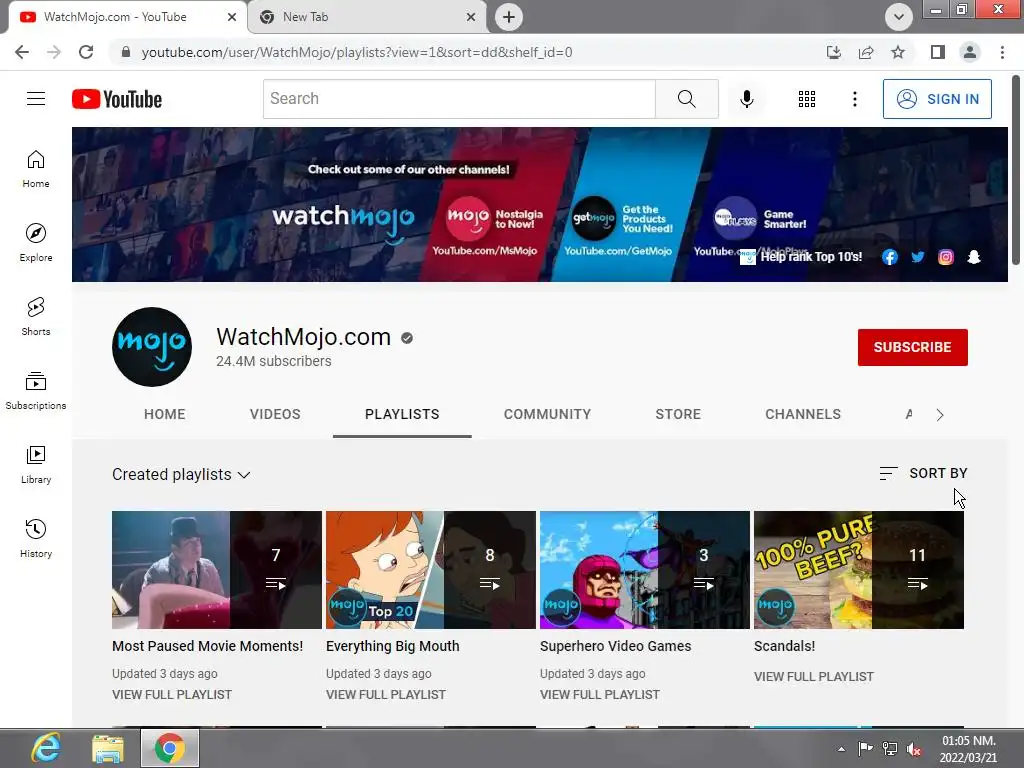Open the Everything Big Mouth title
Viewport: 1024px width, 768px height.
[x=392, y=646]
